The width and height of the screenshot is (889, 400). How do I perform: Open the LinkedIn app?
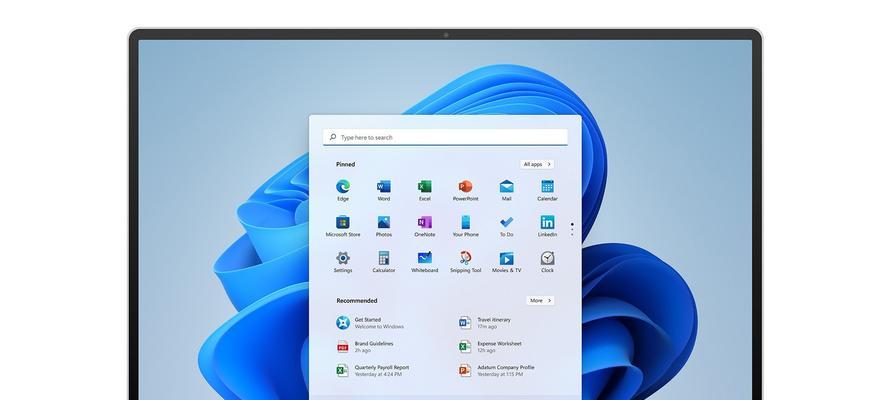coord(547,226)
